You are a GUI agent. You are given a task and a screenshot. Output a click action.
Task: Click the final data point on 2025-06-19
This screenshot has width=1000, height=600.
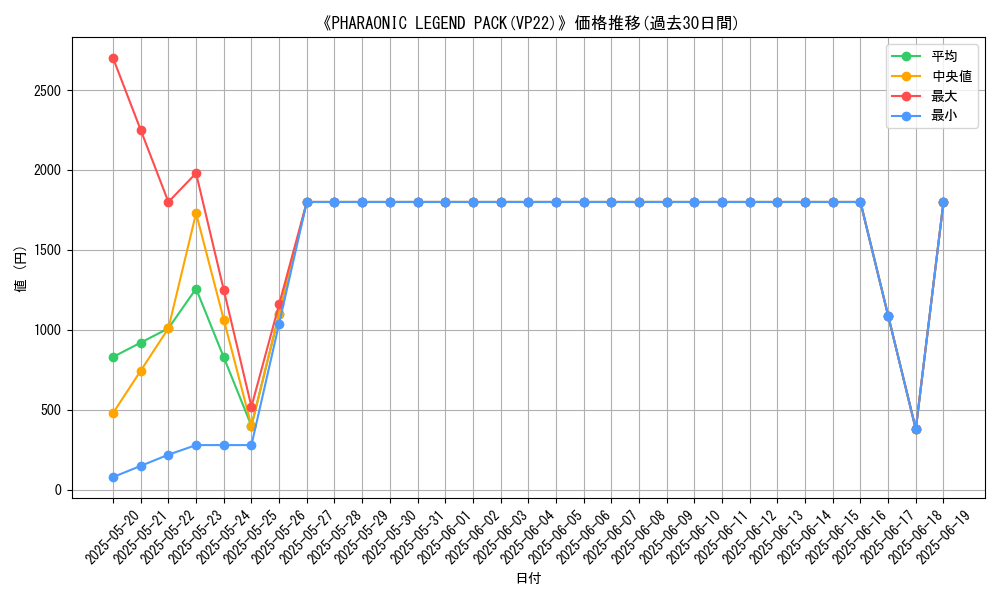(x=943, y=203)
